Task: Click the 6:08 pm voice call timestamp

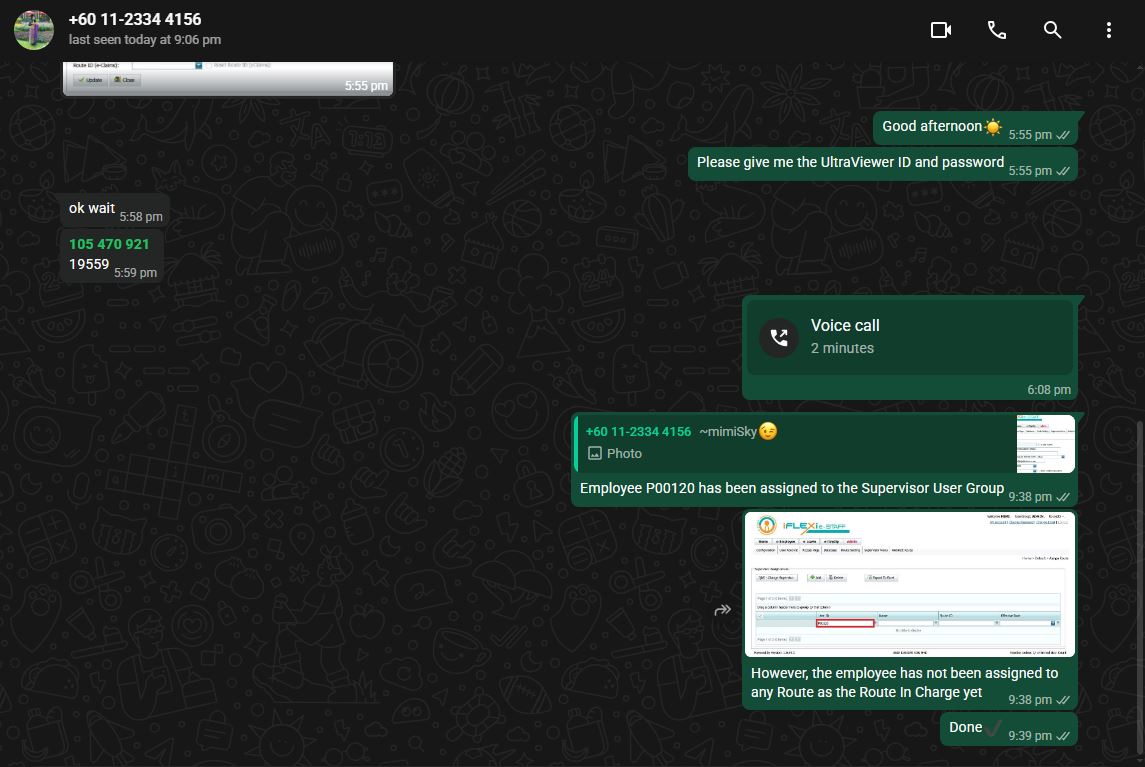Action: pos(1049,390)
